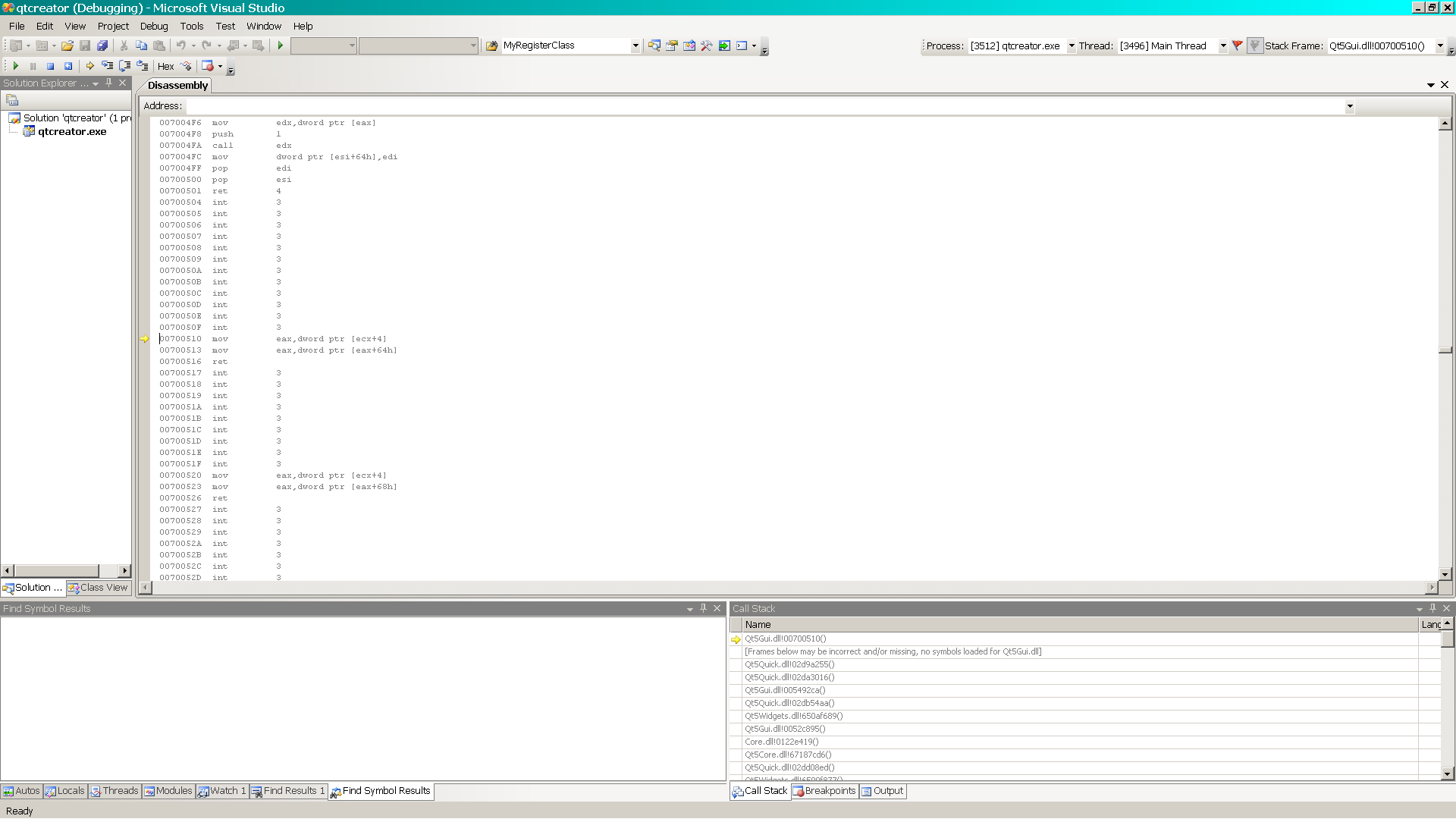The width and height of the screenshot is (1456, 819).
Task: Click the Save All icon
Action: 102,46
